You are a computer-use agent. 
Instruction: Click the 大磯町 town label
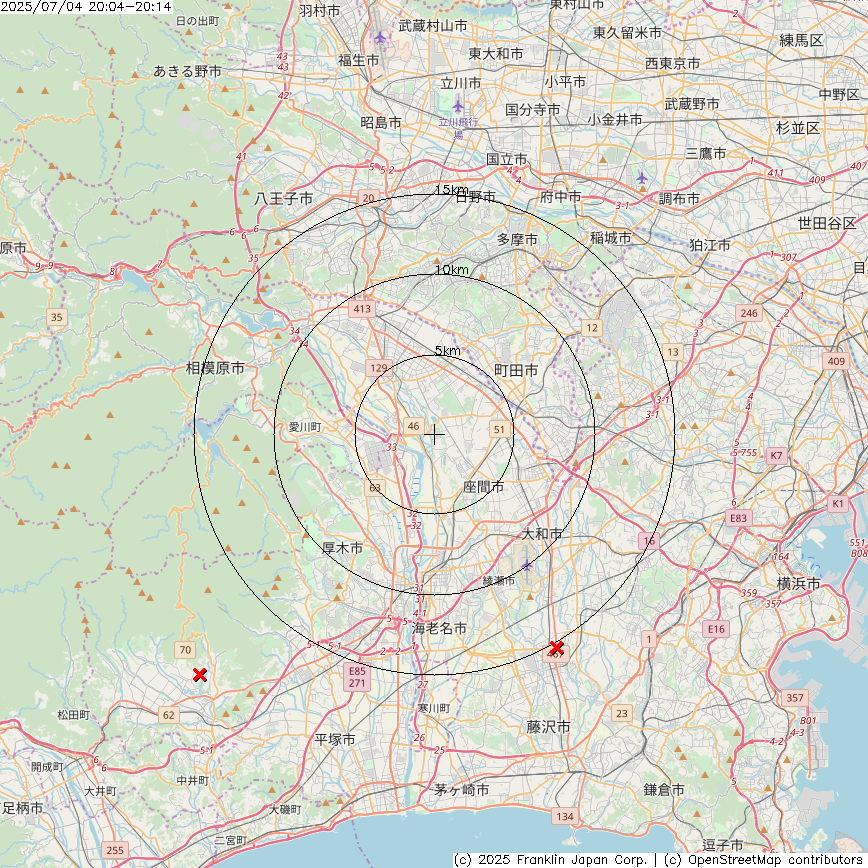285,809
